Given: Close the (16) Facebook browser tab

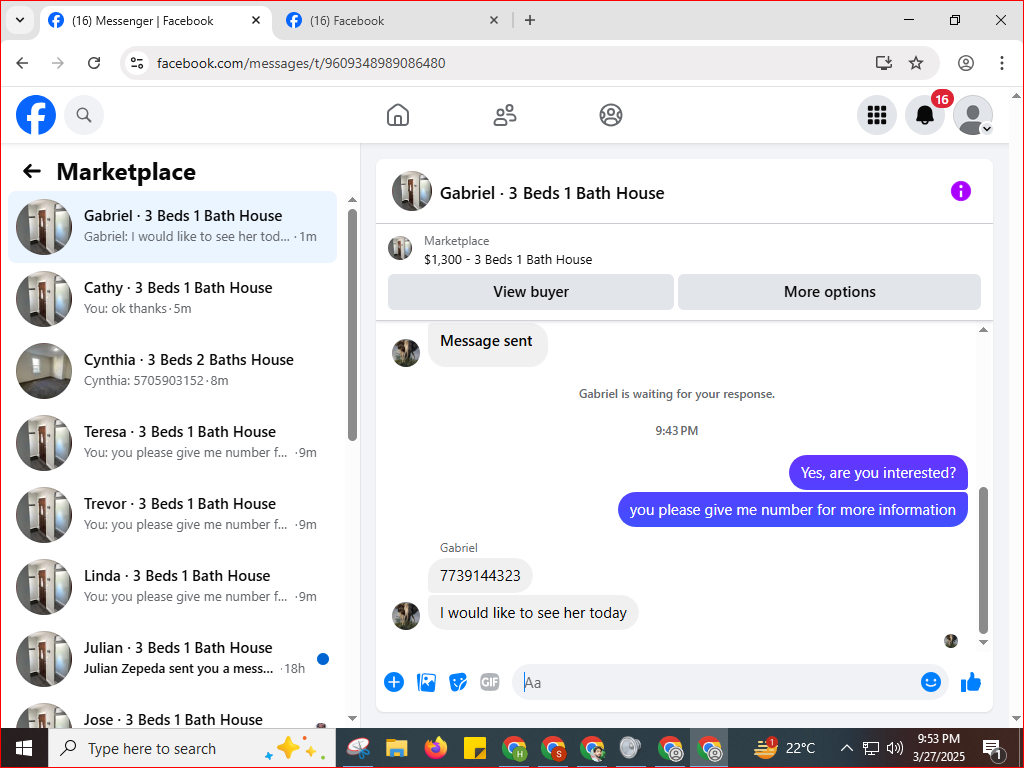Looking at the screenshot, I should pos(494,20).
